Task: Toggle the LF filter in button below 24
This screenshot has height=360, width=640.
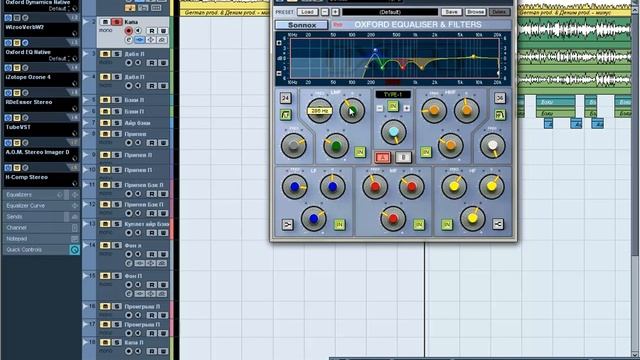Action: pos(286,115)
